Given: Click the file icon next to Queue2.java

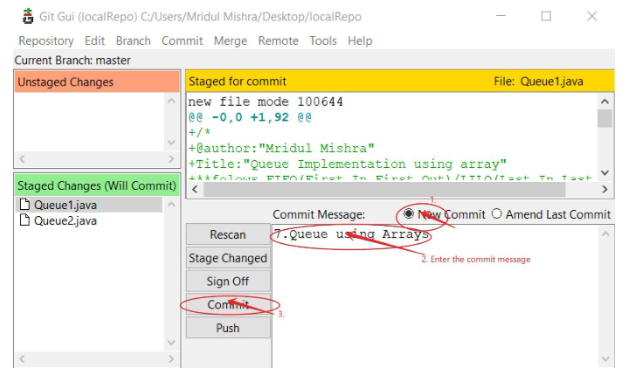Looking at the screenshot, I should (25, 220).
